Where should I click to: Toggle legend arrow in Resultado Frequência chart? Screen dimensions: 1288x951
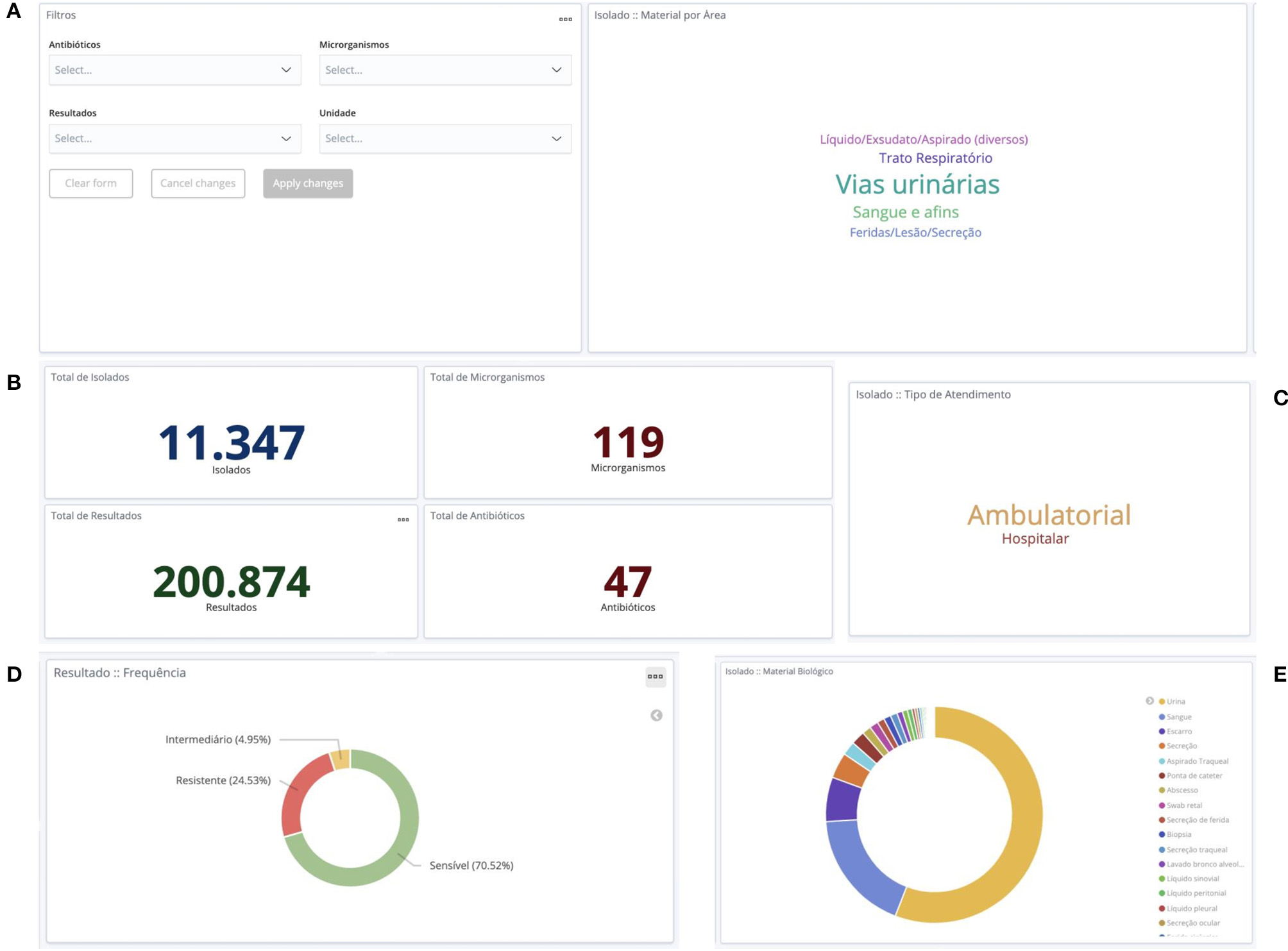point(656,715)
